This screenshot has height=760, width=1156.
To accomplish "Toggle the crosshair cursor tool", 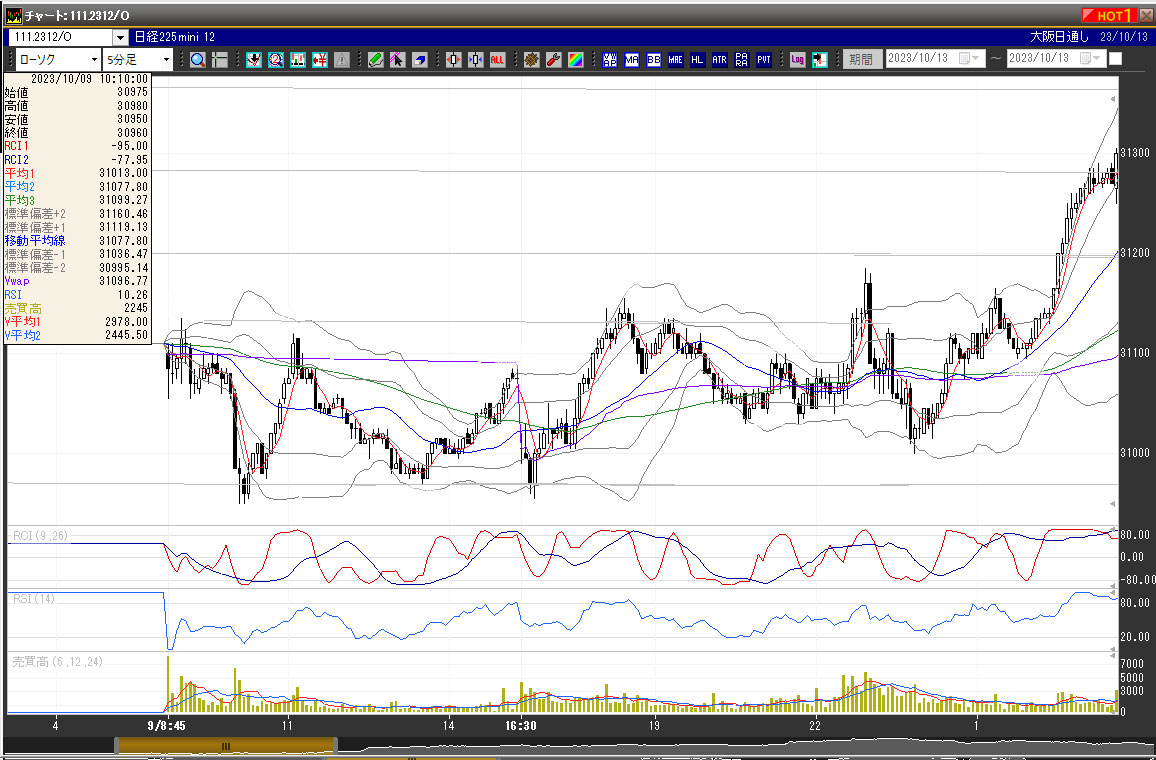I will point(220,60).
